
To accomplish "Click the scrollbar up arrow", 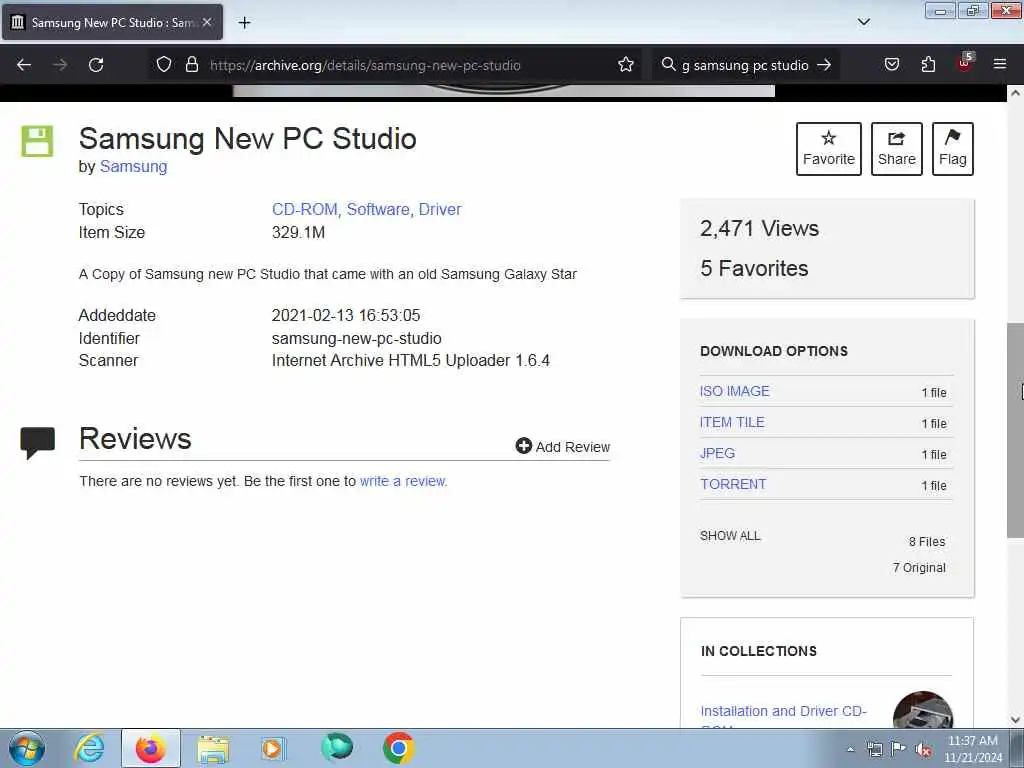I will 1015,93.
